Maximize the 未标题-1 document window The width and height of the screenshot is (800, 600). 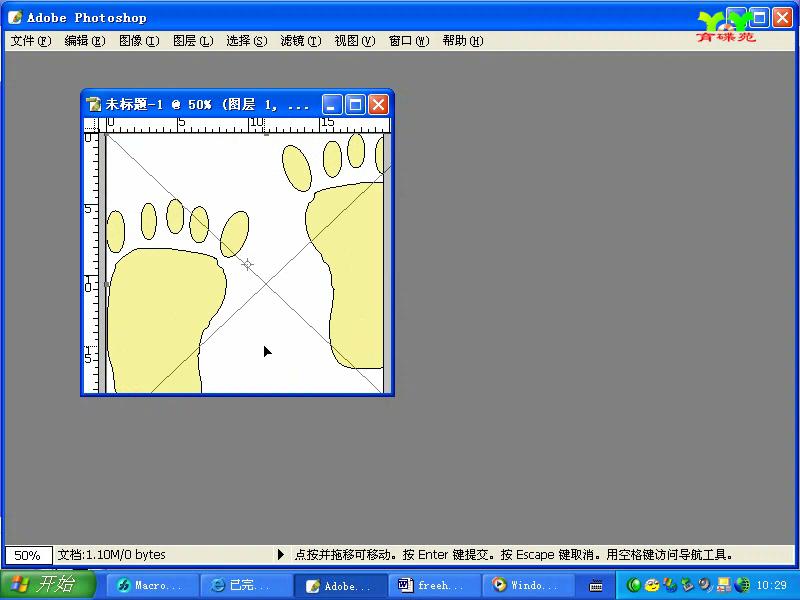pyautogui.click(x=355, y=105)
